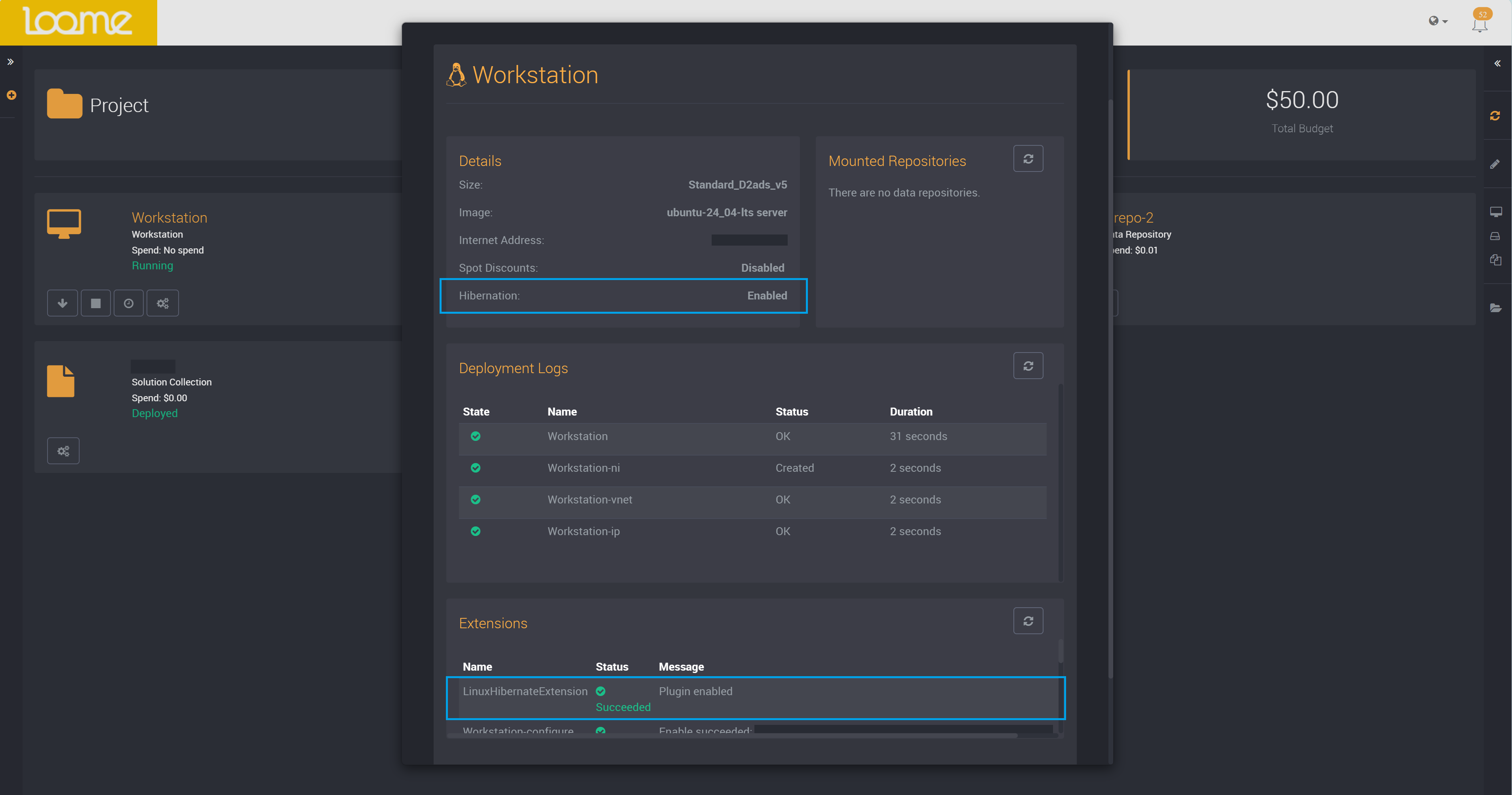
Task: Open the globe dropdown in top bar
Action: (1438, 21)
